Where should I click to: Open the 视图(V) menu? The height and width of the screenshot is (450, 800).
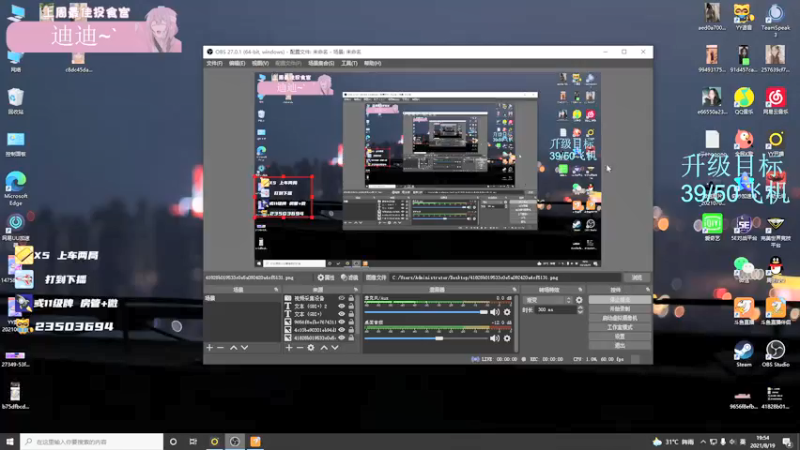260,63
